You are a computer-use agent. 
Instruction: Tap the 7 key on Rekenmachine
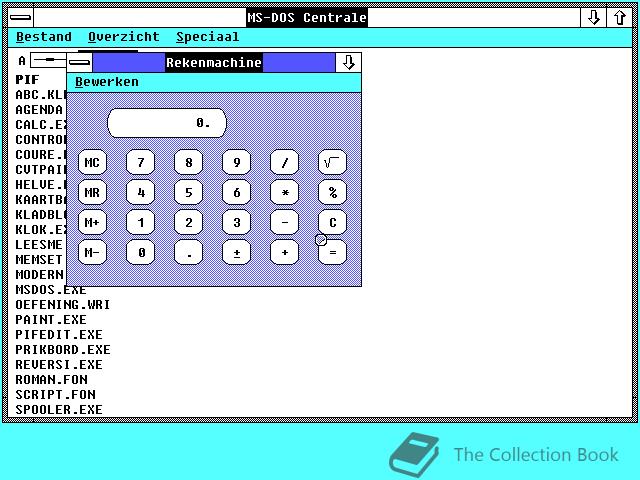(x=140, y=162)
